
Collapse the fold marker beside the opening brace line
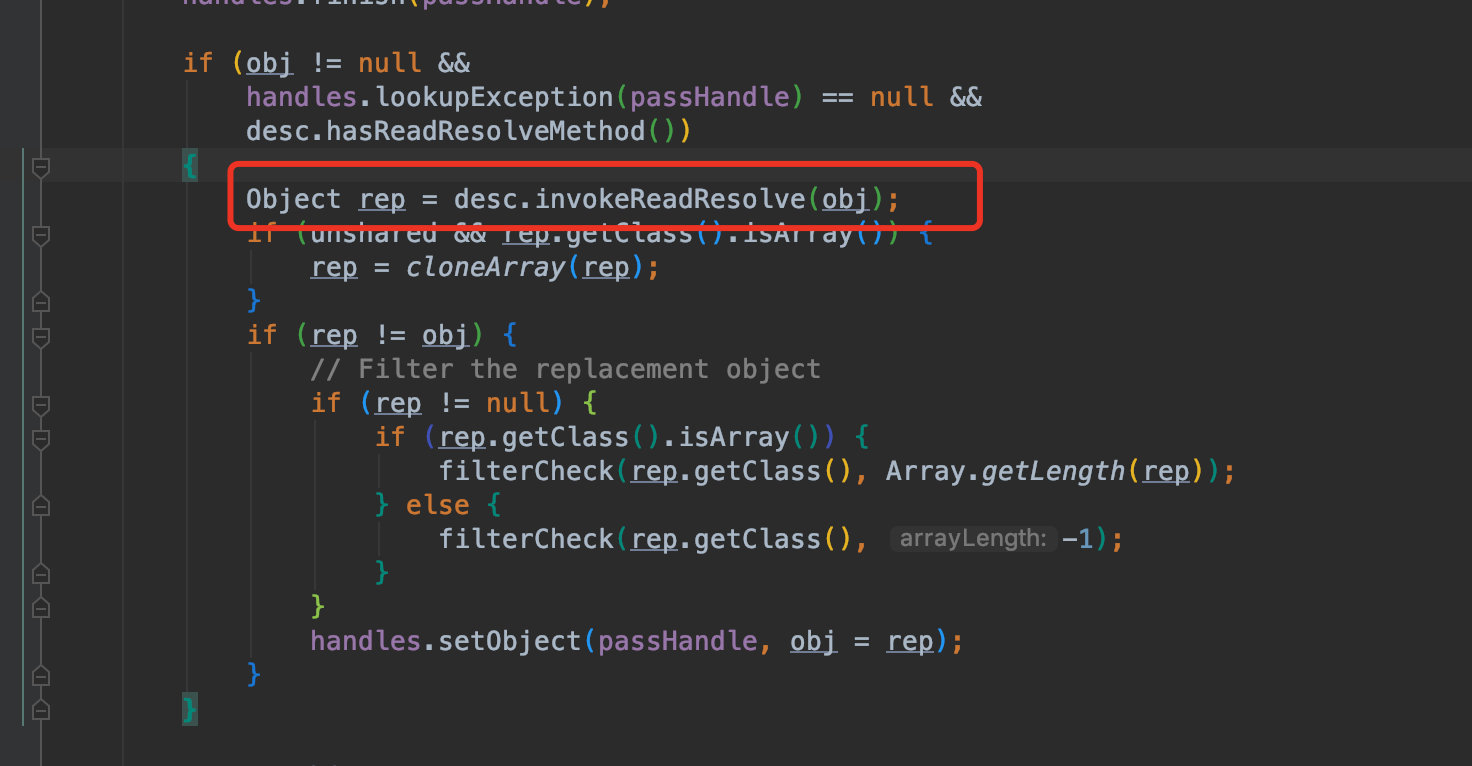41,168
